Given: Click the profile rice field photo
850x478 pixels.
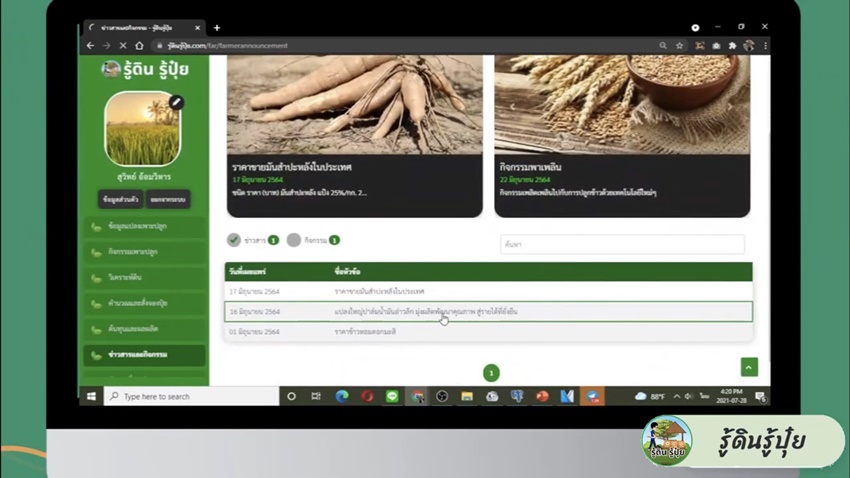Looking at the screenshot, I should pos(143,129).
